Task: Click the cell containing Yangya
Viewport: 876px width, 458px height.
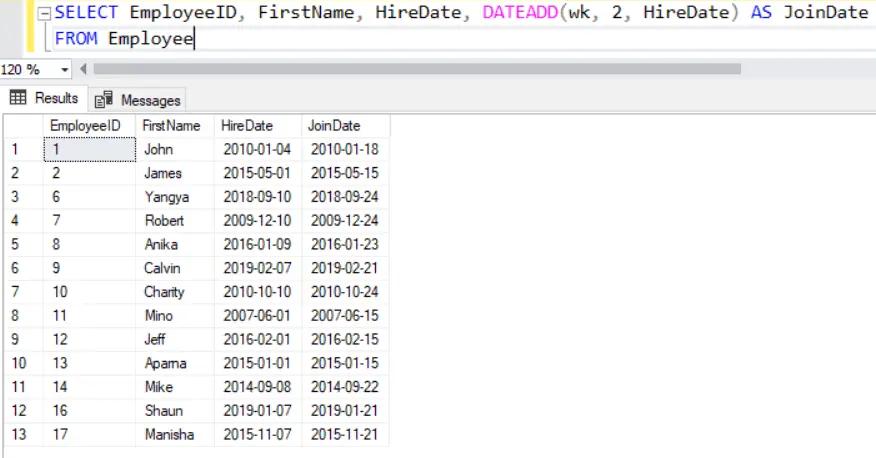Action: [166, 197]
